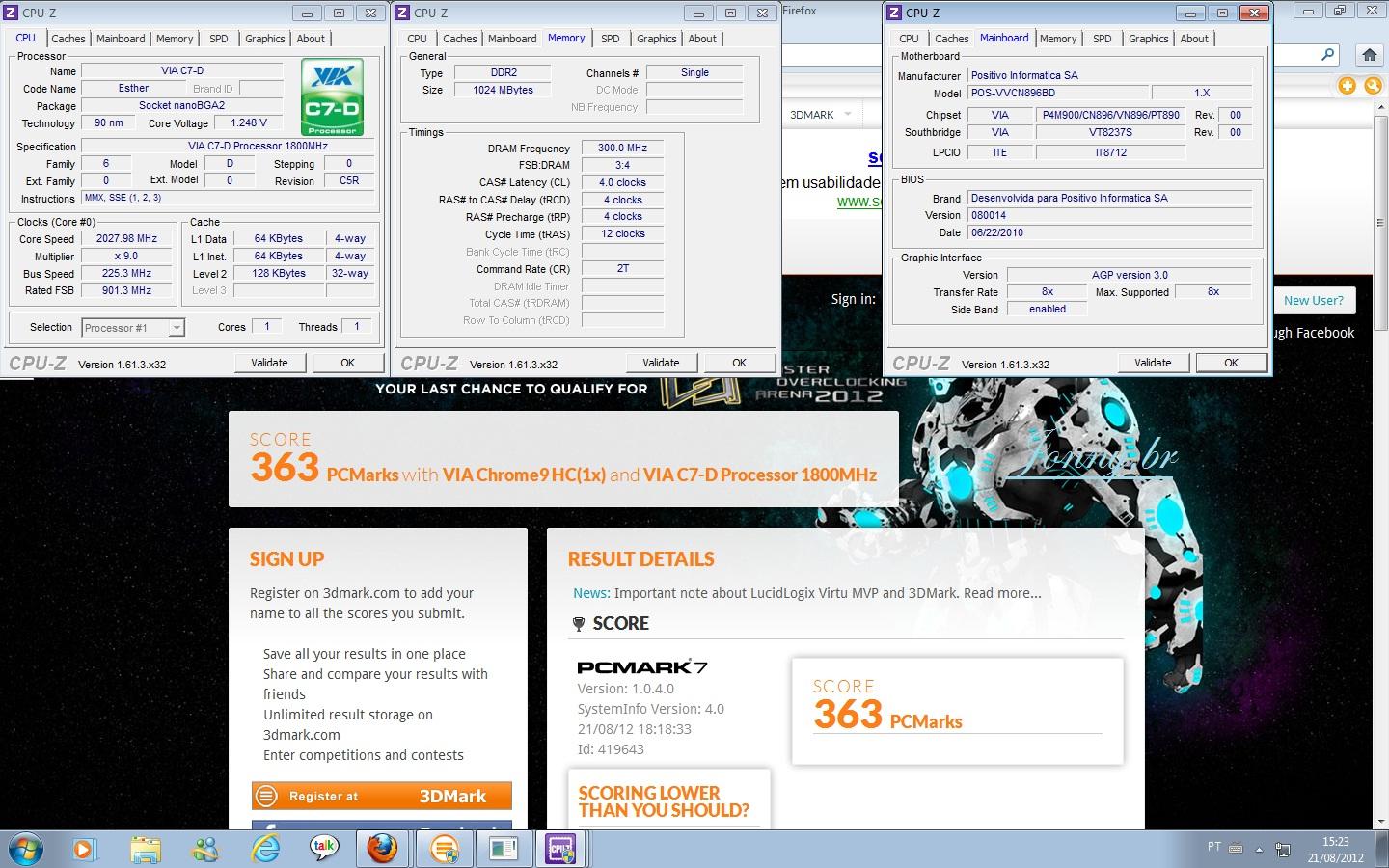Click OK in the Memory CPU-Z window
Image resolution: width=1389 pixels, height=868 pixels.
(x=740, y=363)
